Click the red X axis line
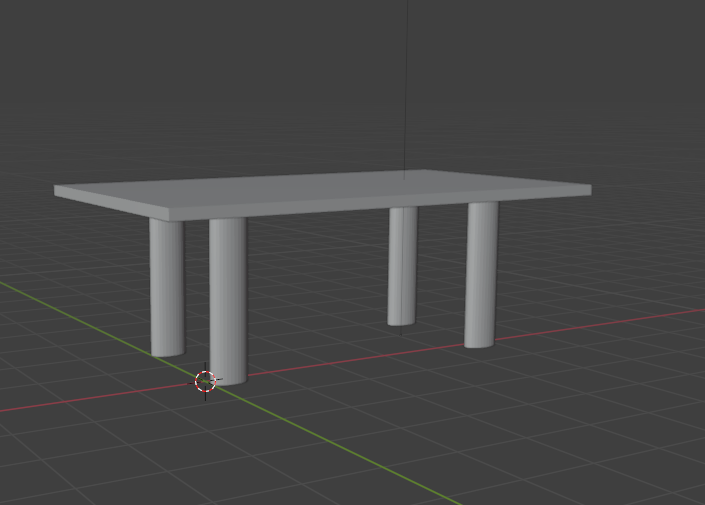 (x=600, y=323)
